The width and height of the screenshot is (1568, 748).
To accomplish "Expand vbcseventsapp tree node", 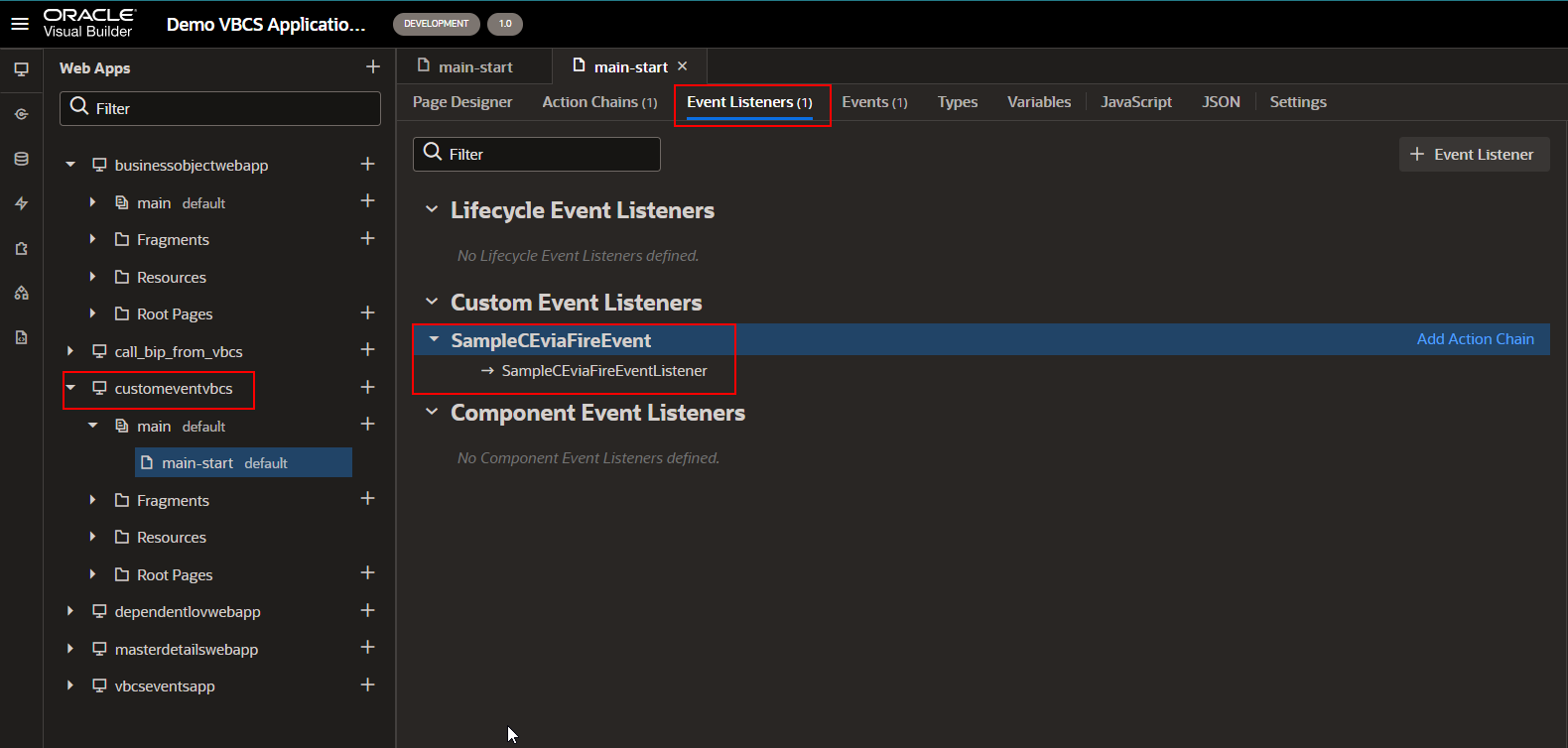I will tap(70, 686).
